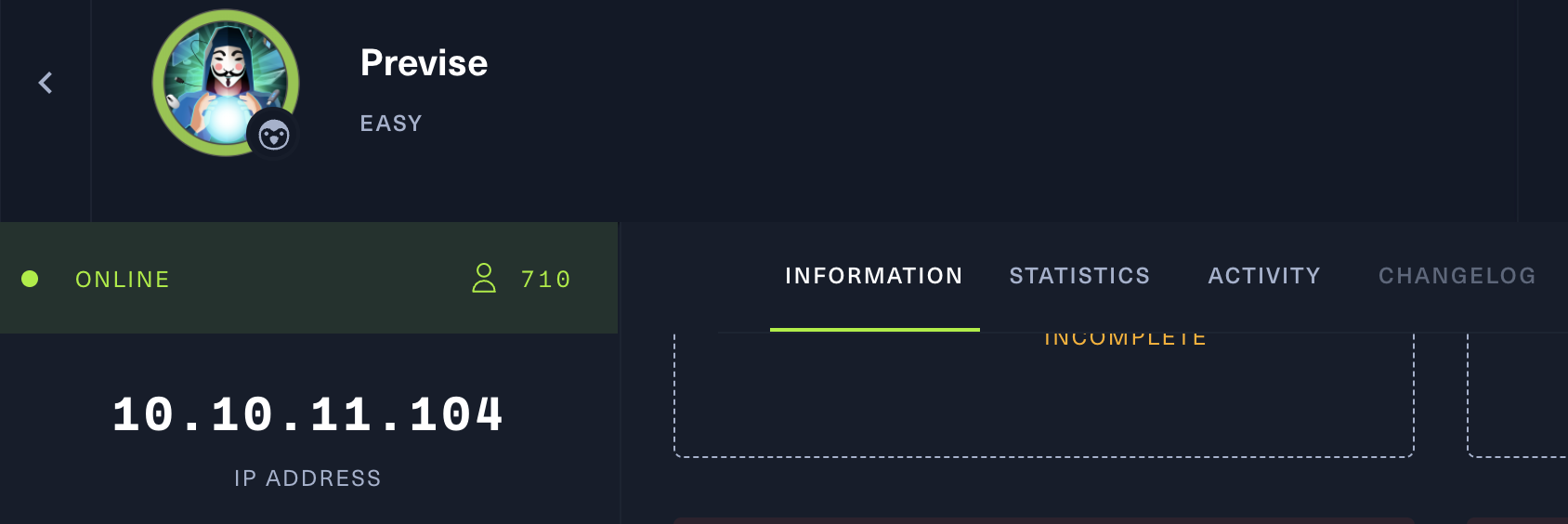Click the back chevron arrow
The image size is (1568, 524).
(x=46, y=83)
